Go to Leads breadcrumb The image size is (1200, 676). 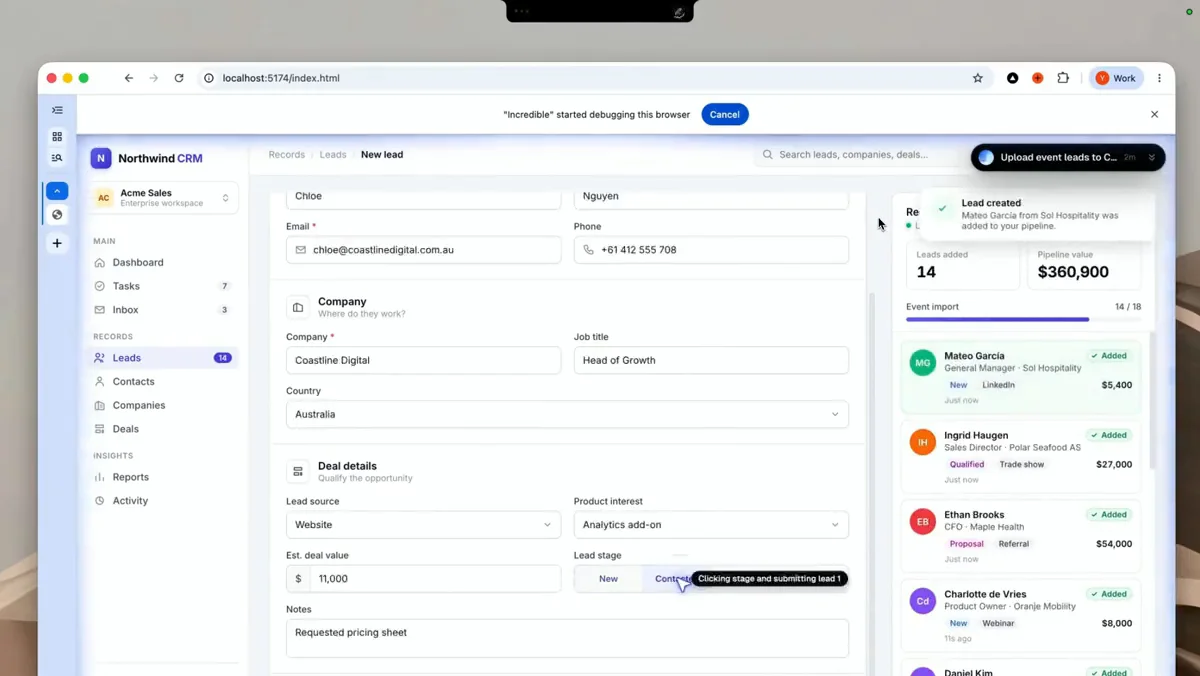point(333,155)
